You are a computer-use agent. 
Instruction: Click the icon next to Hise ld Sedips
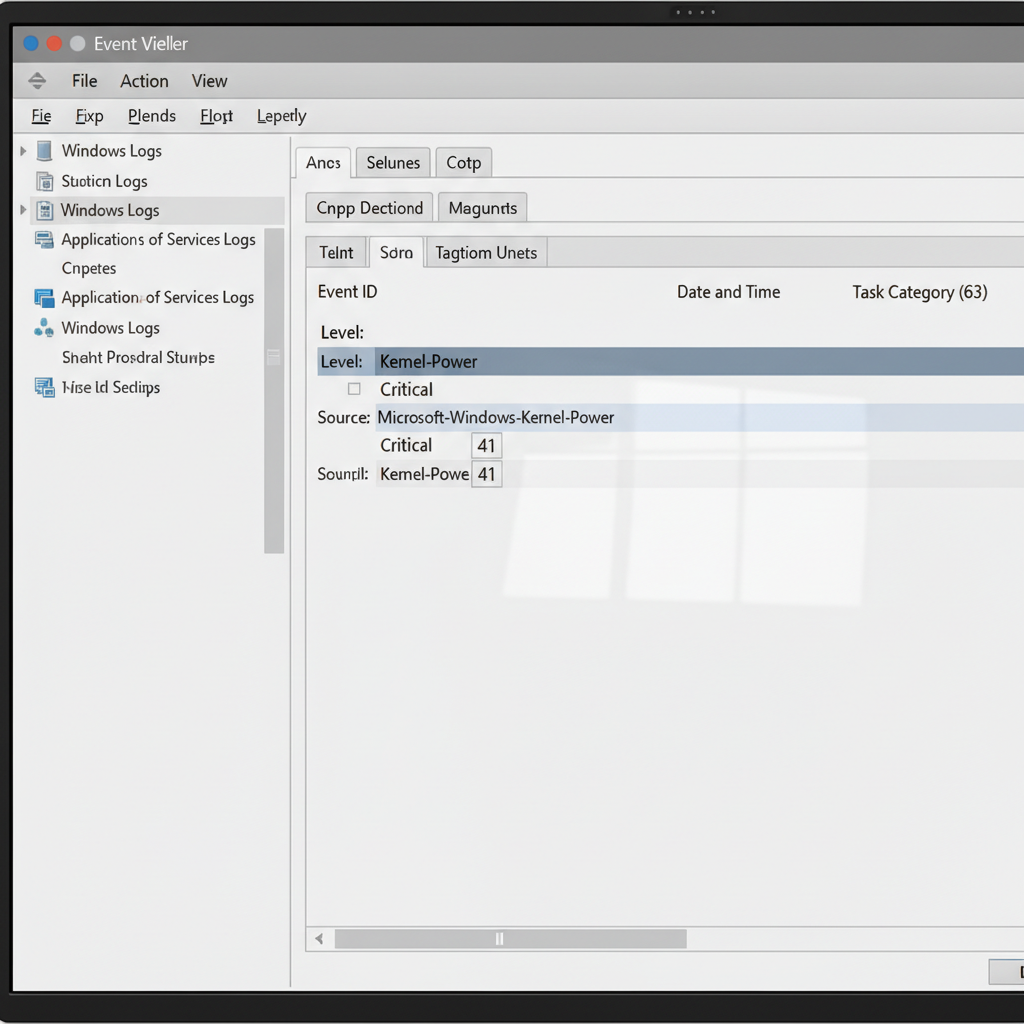click(x=44, y=388)
